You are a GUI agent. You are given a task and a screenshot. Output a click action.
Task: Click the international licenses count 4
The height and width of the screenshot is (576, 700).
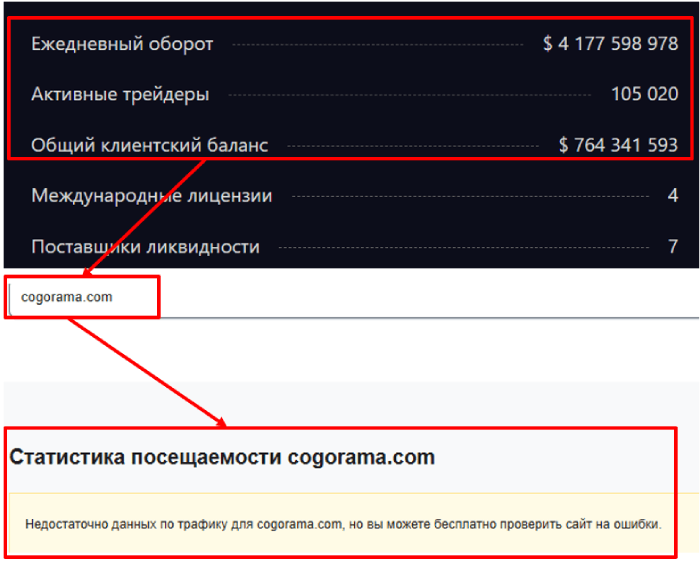pyautogui.click(x=673, y=196)
